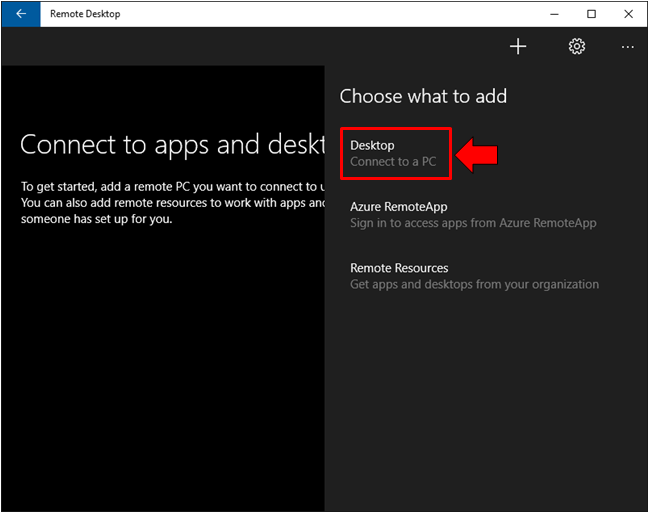Screen dimensions: 649x513
Task: Click the back arrow in title bar
Action: [x=21, y=14]
